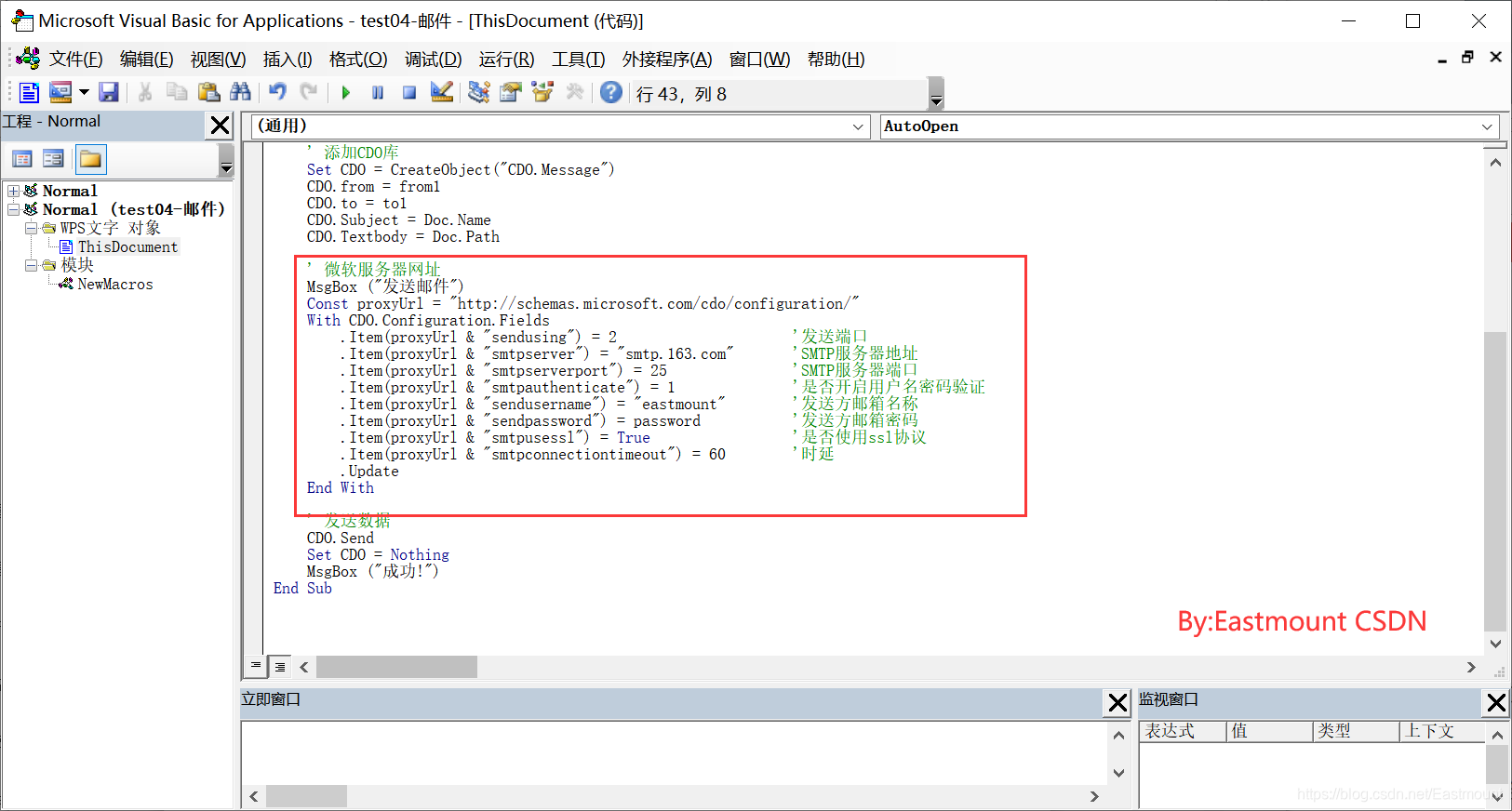Open the 文件(F) menu
This screenshot has width=1512, height=811.
point(75,60)
